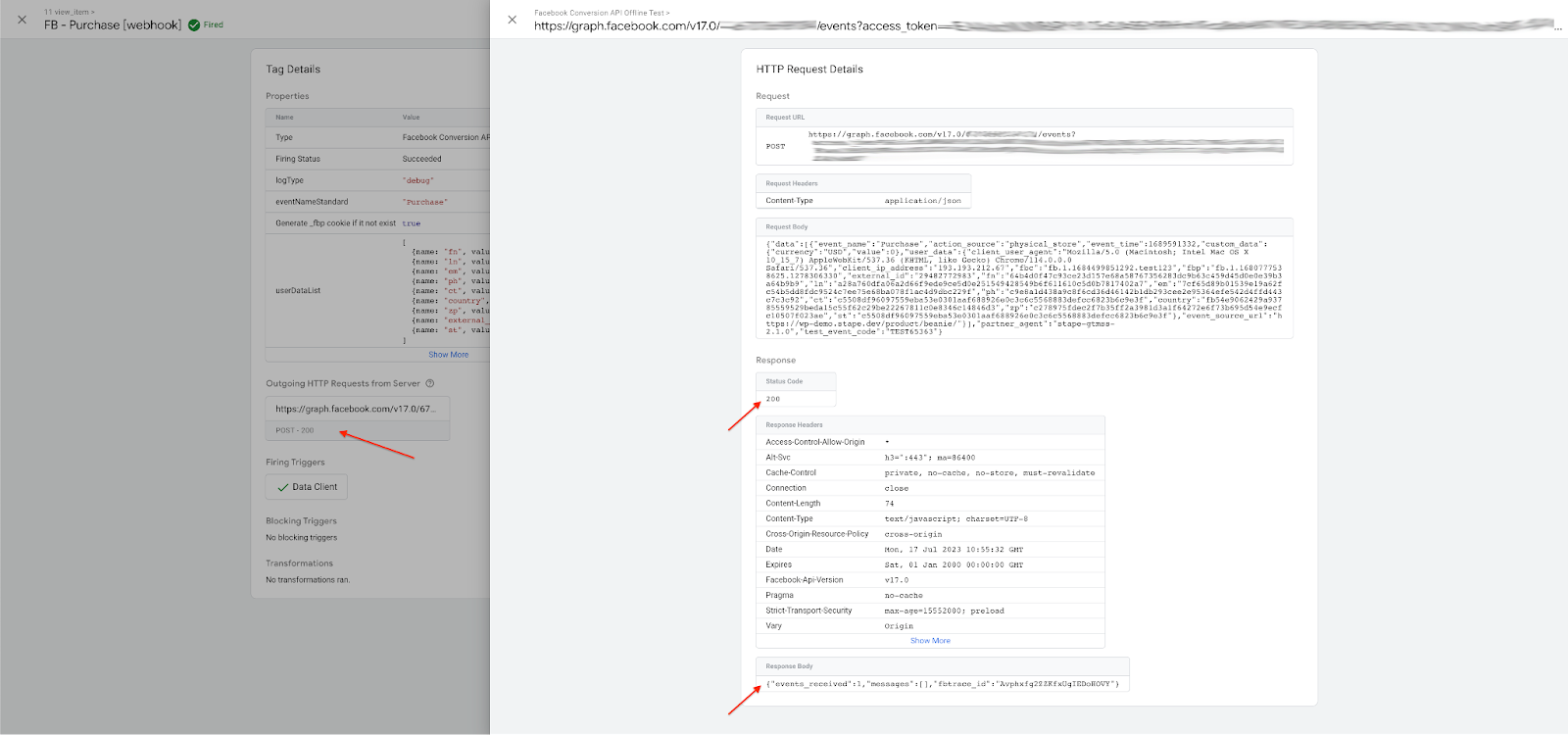Click the userDataList property row
Image resolution: width=1568 pixels, height=735 pixels.
(x=377, y=290)
